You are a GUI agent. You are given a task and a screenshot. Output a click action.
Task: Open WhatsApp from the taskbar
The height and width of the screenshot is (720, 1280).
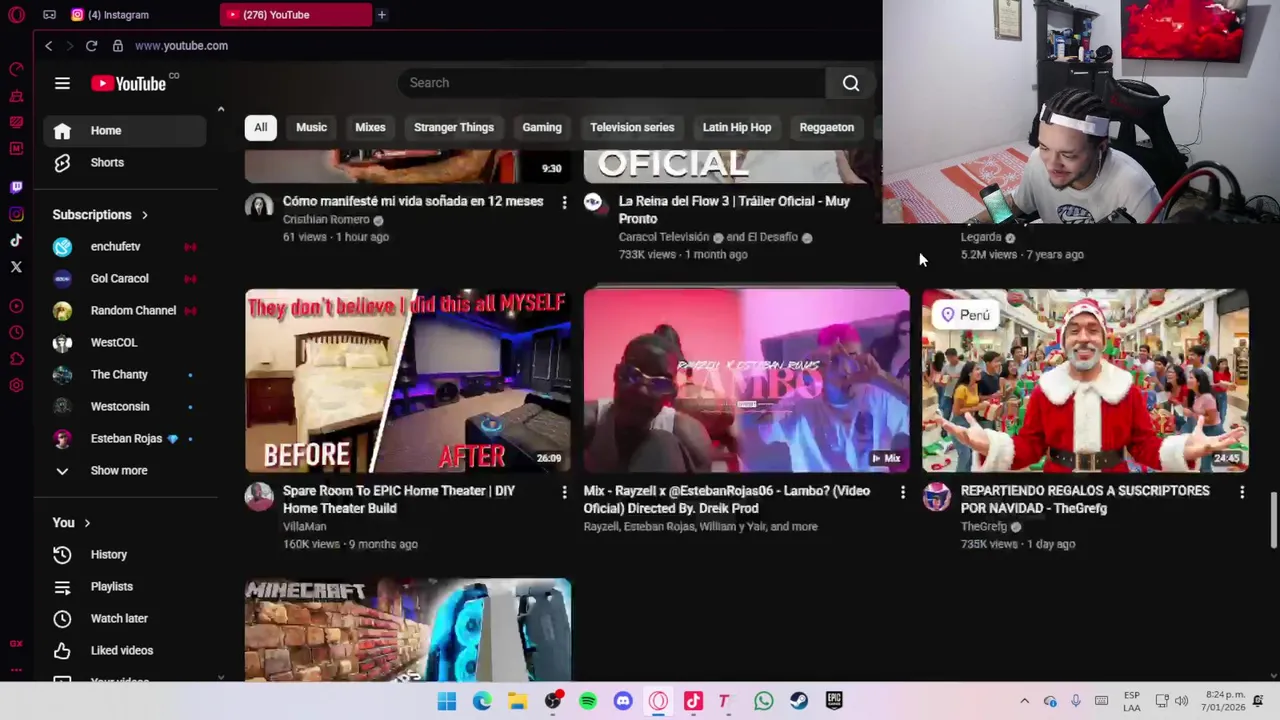click(764, 701)
